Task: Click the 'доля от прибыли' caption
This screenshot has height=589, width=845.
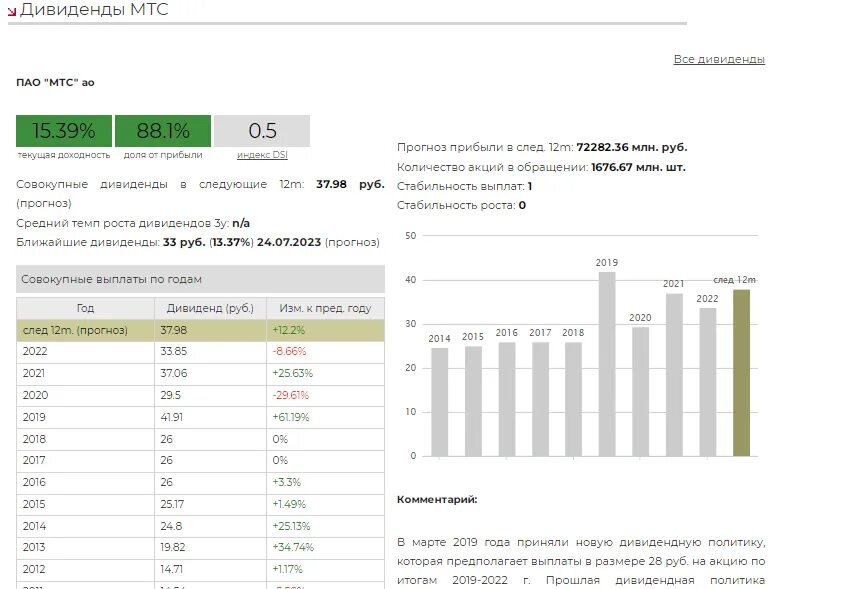Action: coord(163,155)
